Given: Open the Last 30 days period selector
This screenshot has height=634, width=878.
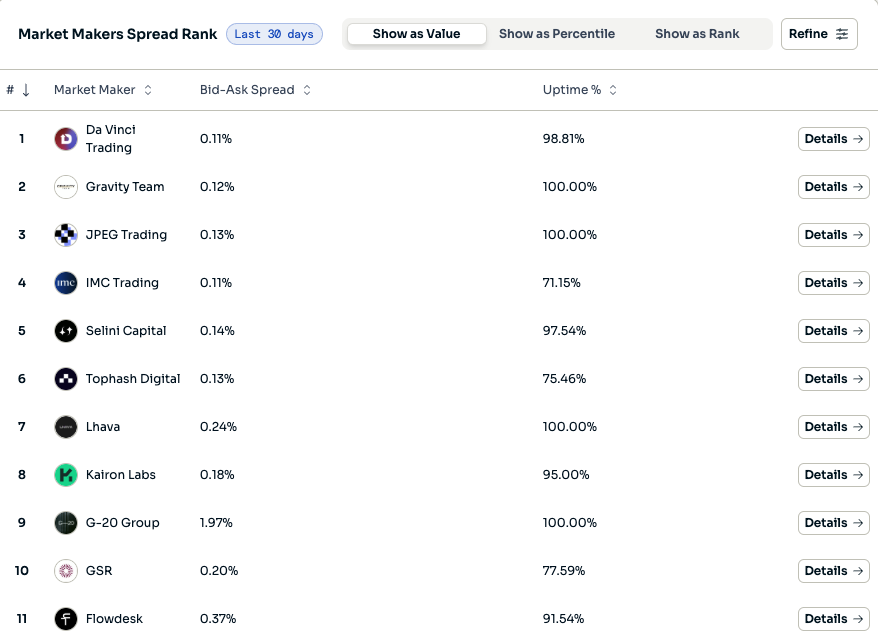Looking at the screenshot, I should [x=274, y=34].
